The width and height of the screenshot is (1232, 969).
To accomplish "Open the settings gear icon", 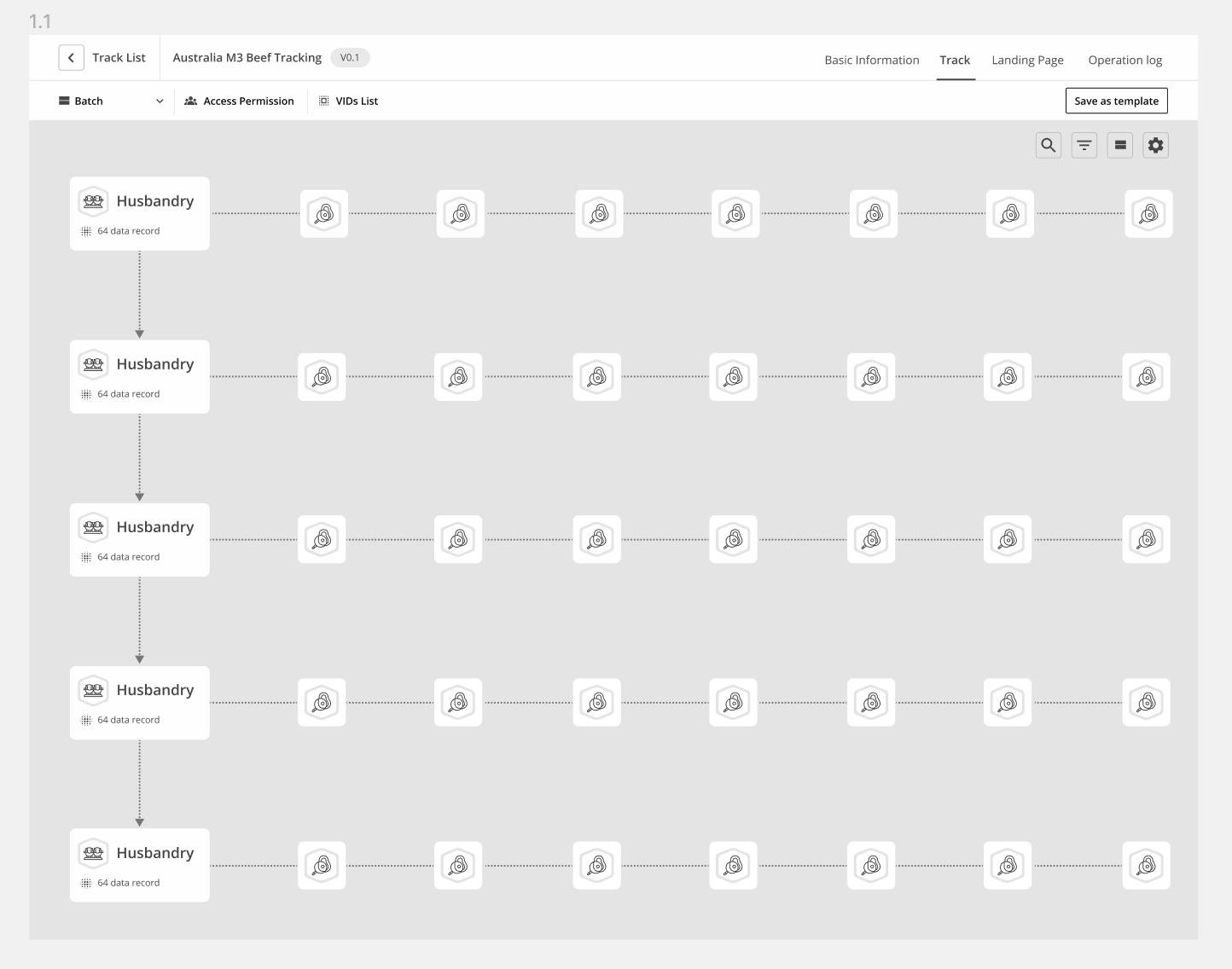I will point(1156,145).
